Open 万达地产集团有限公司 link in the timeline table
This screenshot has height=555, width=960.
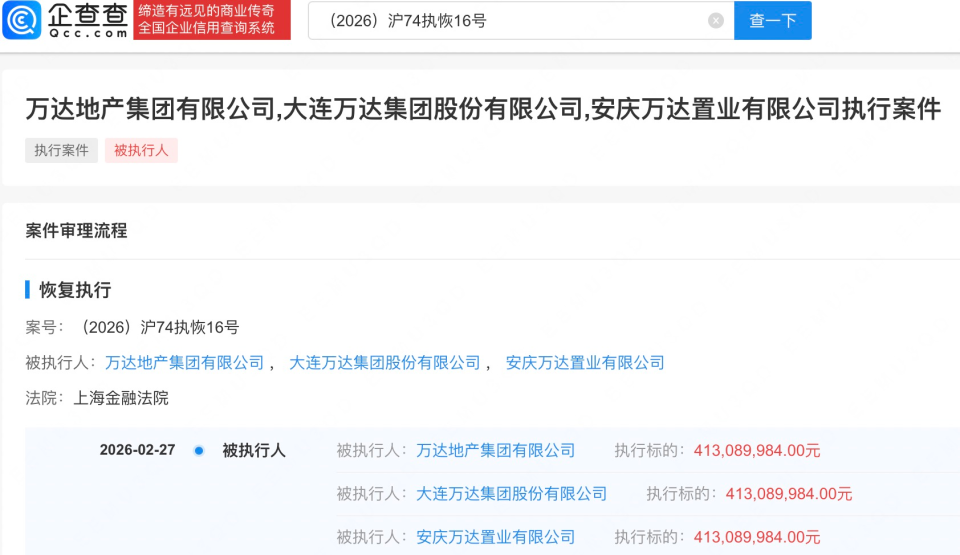[495, 451]
